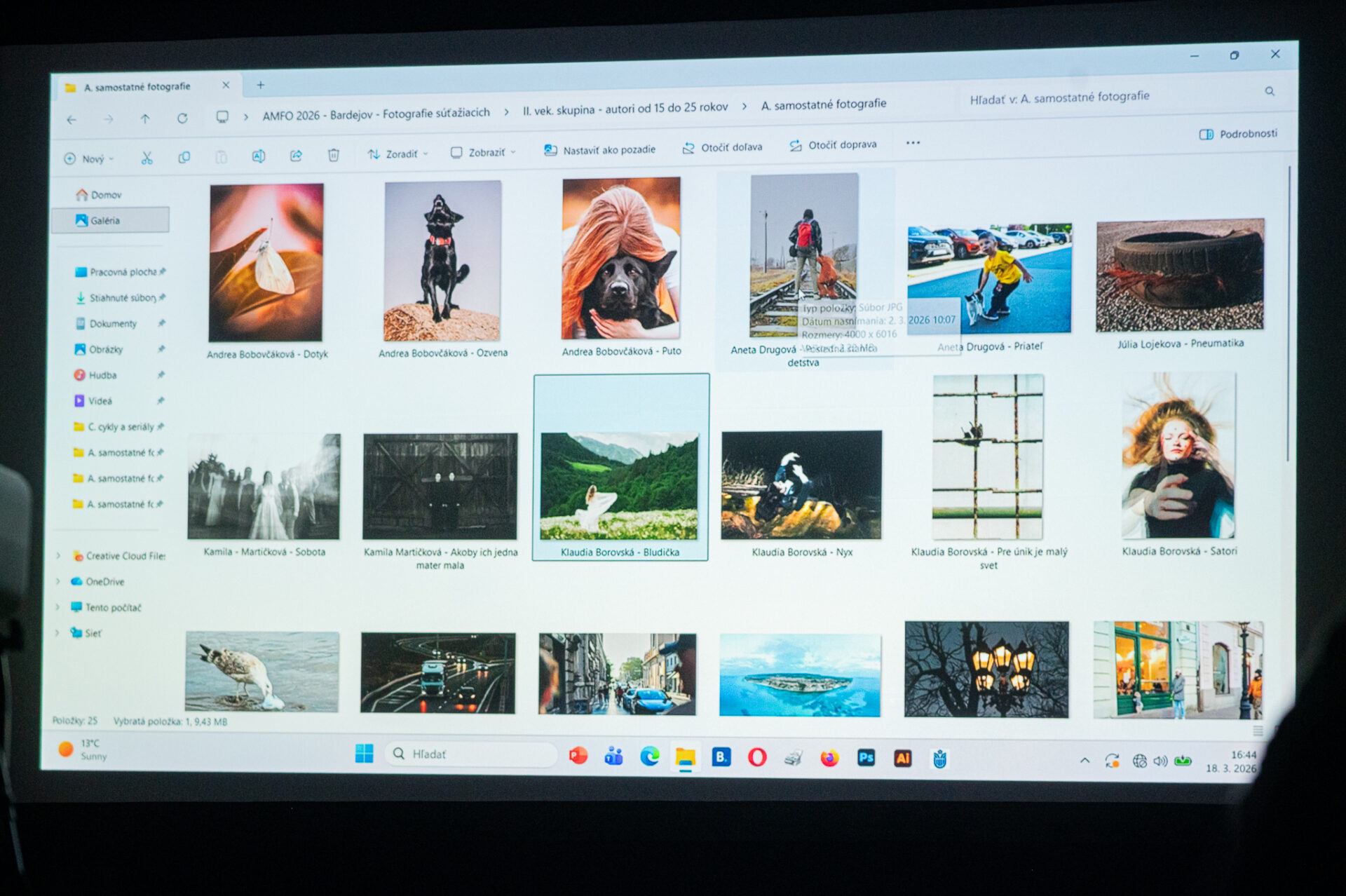
Task: Refresh the folder view
Action: (182, 118)
